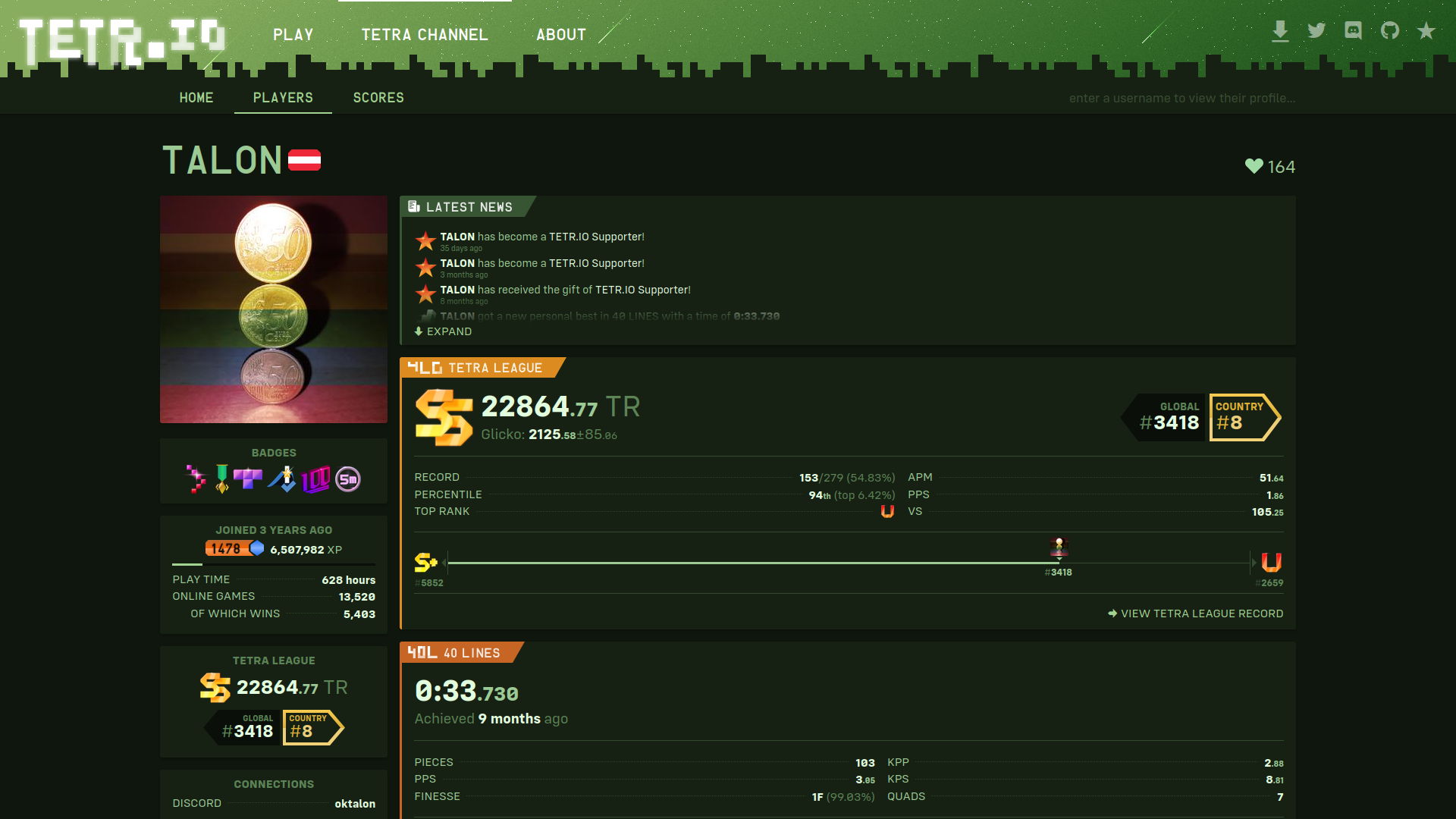Click the star icon on 3 months ago news
The width and height of the screenshot is (1456, 819).
point(425,268)
